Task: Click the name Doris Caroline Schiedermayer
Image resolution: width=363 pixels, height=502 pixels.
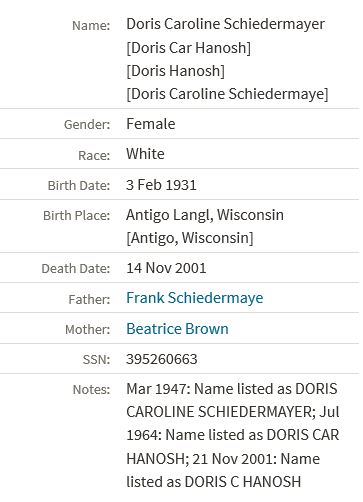Action: coord(225,24)
